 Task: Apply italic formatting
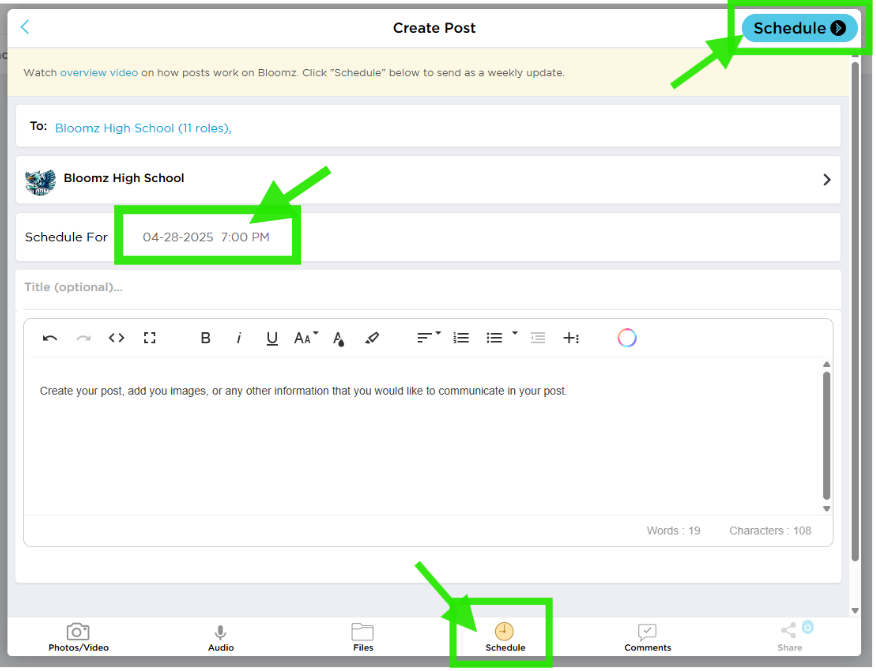[239, 338]
